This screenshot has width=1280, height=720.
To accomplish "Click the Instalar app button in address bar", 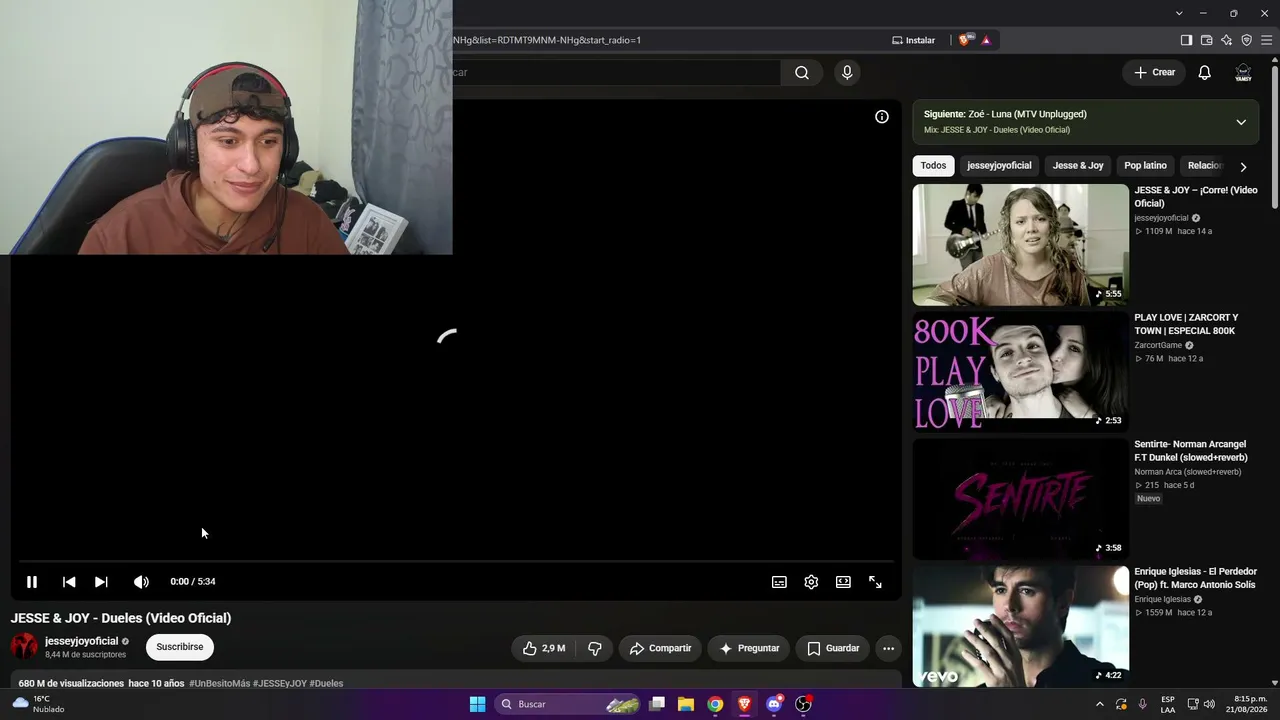I will coord(913,40).
